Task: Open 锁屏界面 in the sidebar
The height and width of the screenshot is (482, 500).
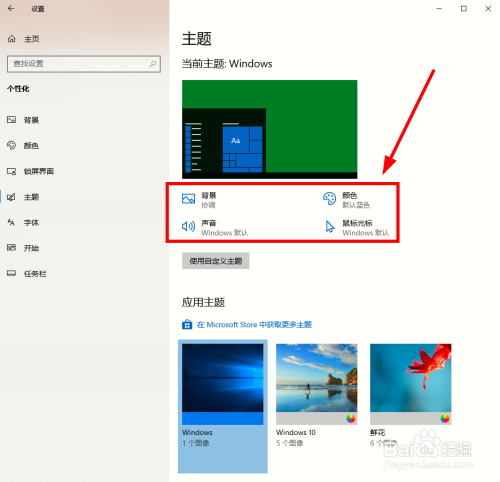Action: click(x=31, y=171)
